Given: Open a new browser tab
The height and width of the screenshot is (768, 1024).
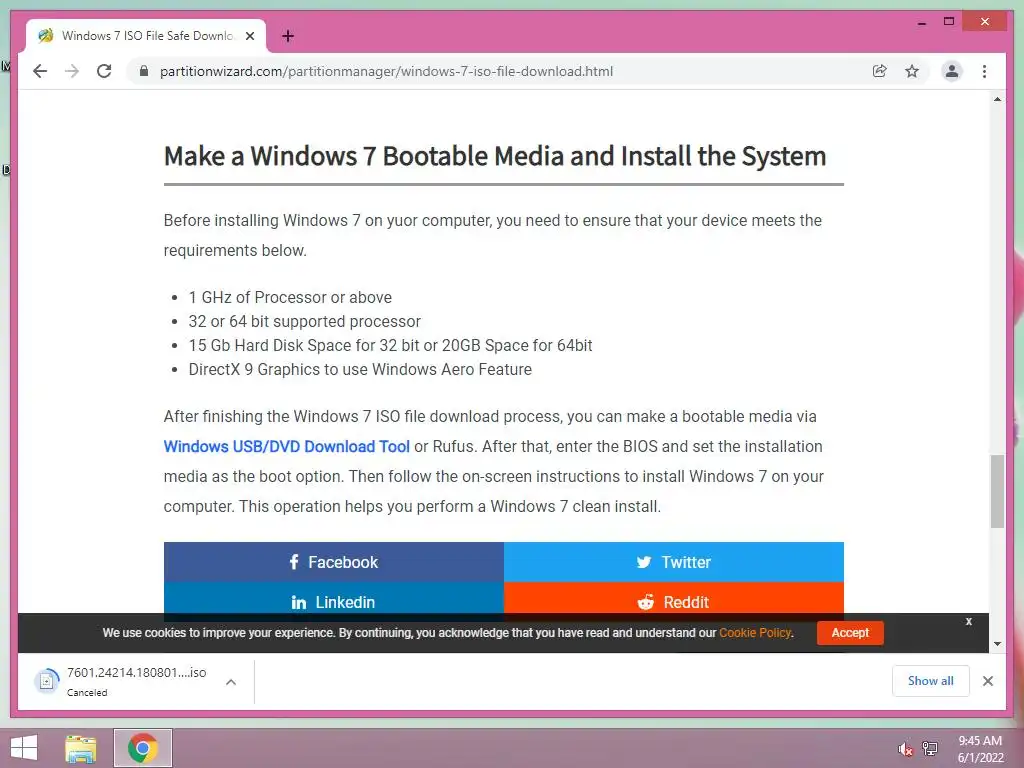Looking at the screenshot, I should 288,36.
